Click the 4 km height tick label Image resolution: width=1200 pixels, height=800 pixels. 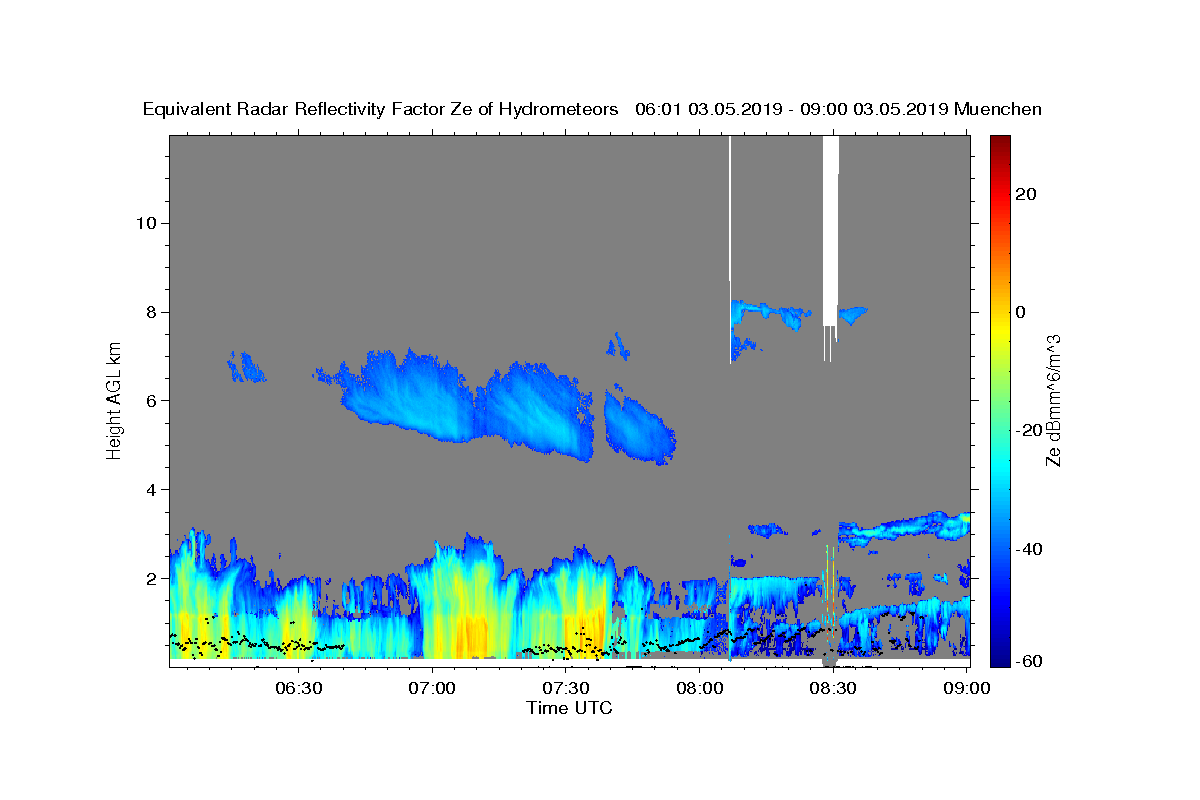(150, 490)
